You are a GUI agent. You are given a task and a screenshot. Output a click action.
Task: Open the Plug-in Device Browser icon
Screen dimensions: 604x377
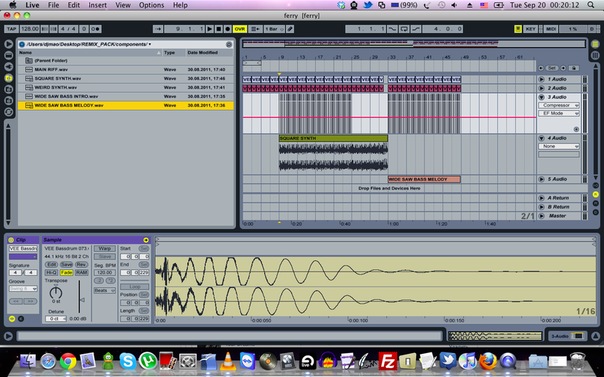click(x=8, y=67)
